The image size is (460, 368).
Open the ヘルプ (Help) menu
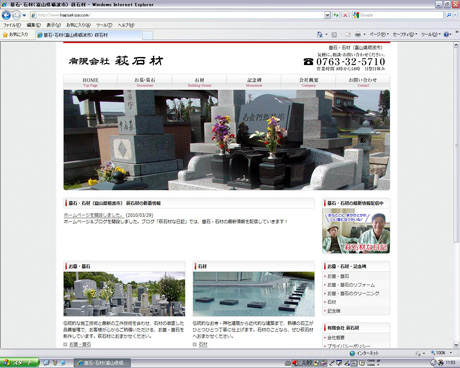click(126, 25)
